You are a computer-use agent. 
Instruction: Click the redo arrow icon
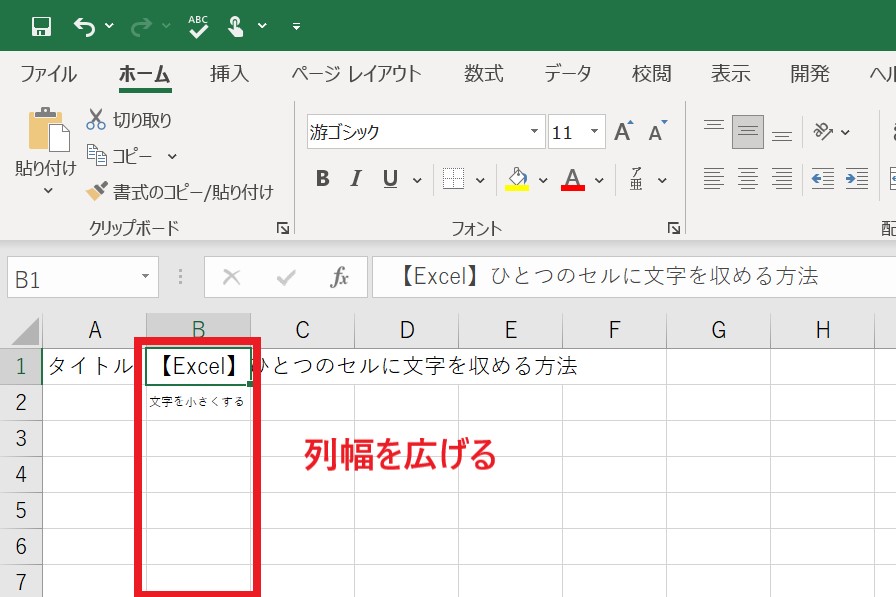coord(141,26)
